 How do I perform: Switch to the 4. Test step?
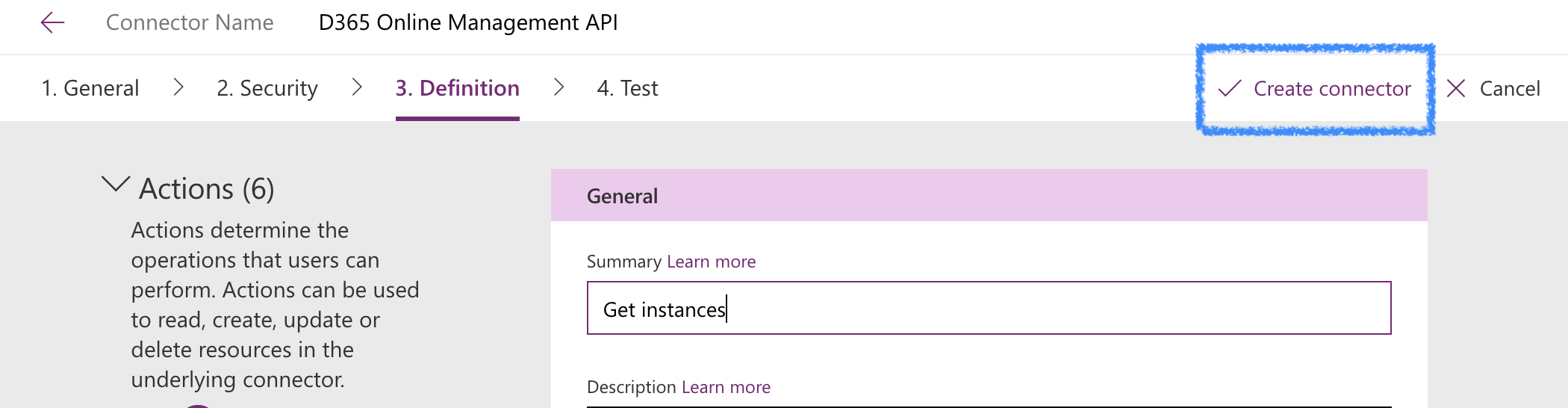point(627,88)
